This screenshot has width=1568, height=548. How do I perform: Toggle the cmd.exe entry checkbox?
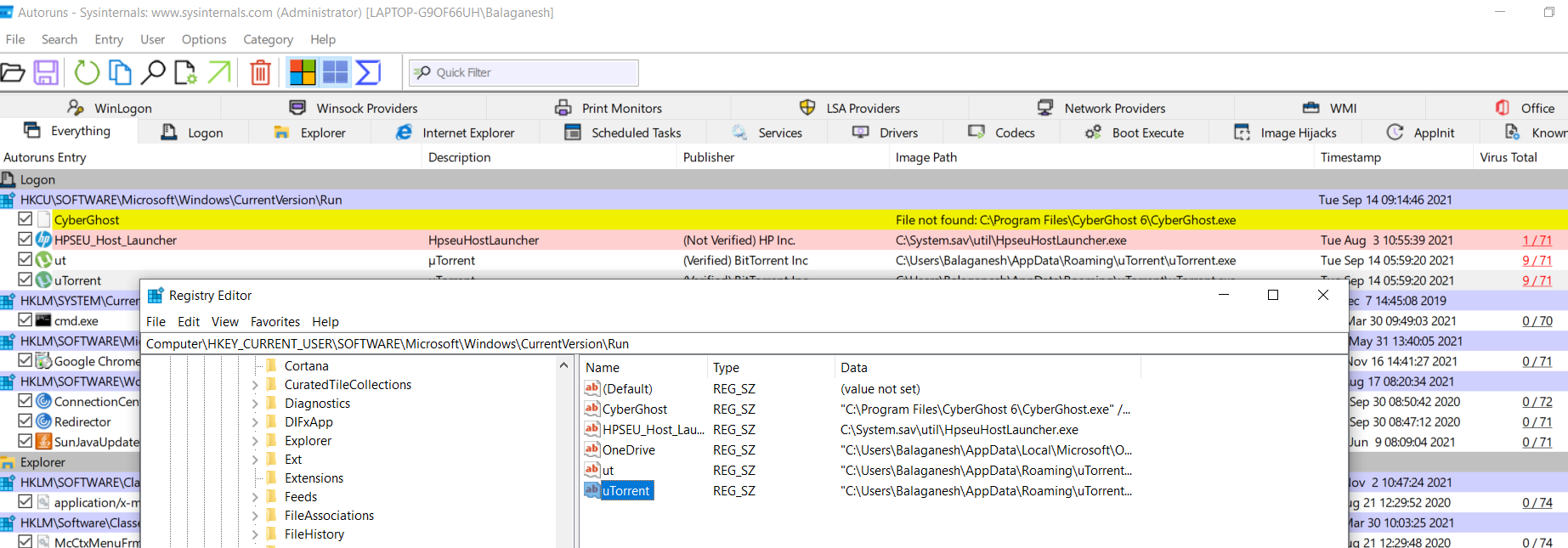pos(25,320)
